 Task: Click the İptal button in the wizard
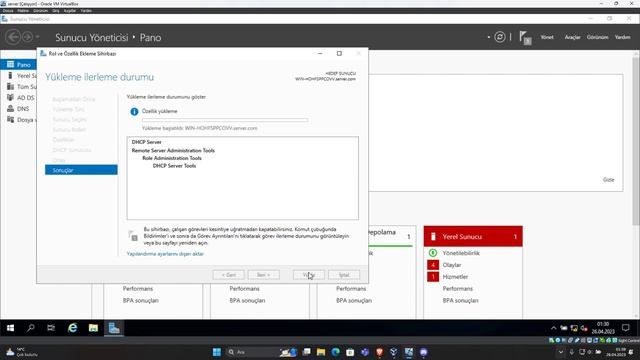pyautogui.click(x=344, y=275)
